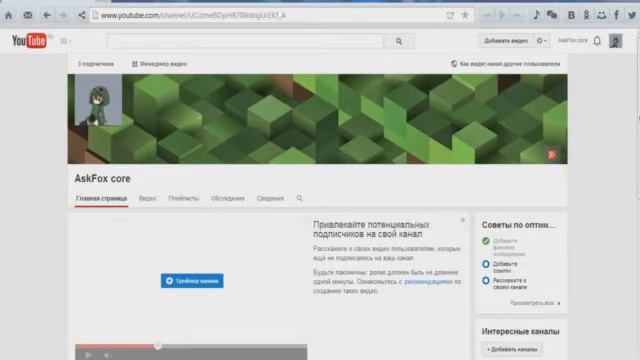Click the completed Добавьте фоновое изображение checkmark
640x360 pixels.
point(486,241)
